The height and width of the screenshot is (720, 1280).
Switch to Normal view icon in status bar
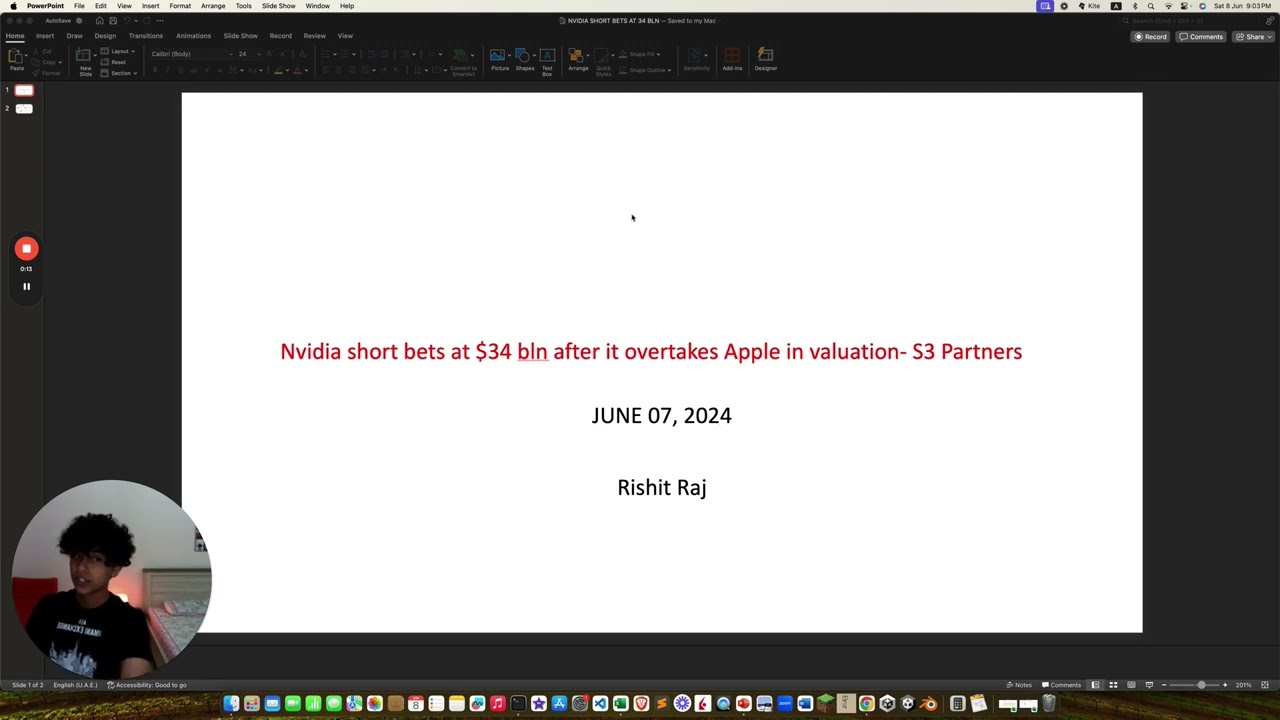click(1095, 685)
